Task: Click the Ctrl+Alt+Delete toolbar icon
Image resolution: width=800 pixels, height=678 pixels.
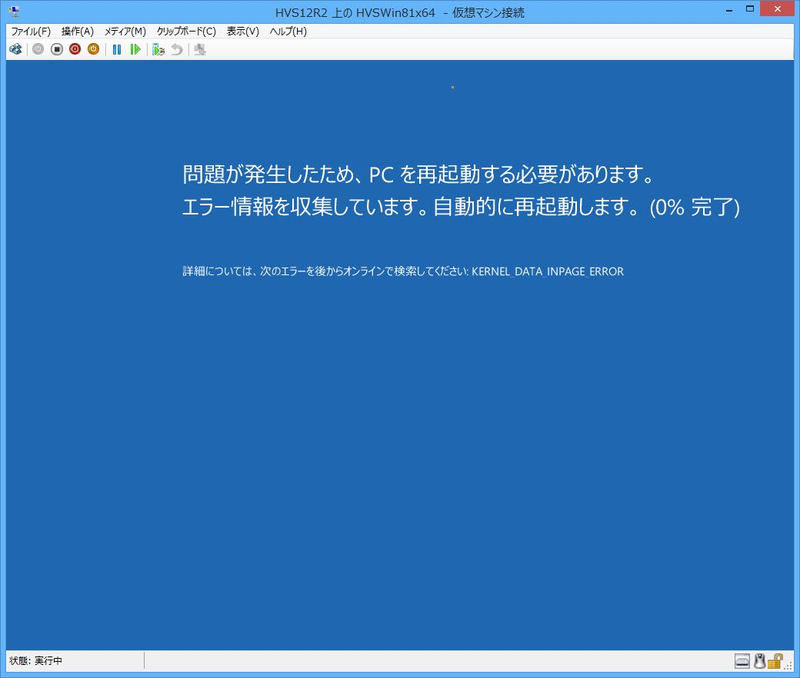Action: coord(16,49)
